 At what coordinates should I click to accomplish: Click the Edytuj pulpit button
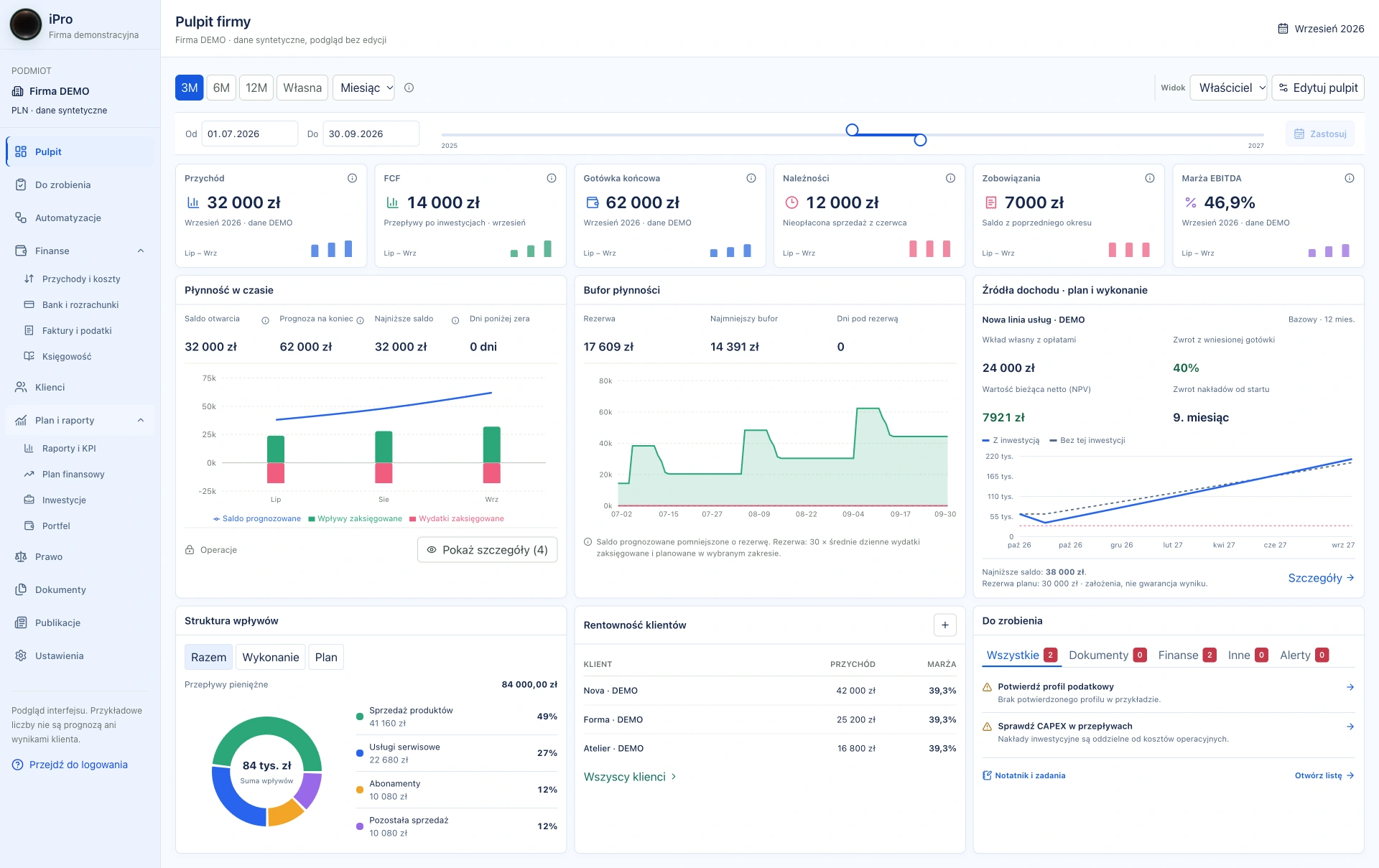click(x=1318, y=88)
